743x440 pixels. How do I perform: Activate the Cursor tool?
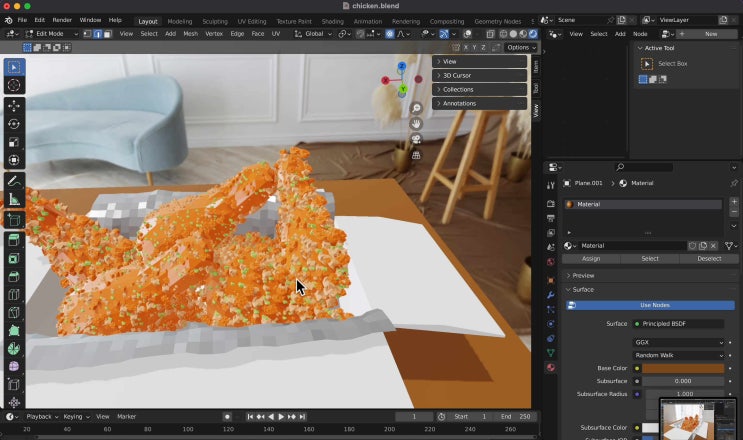14,86
